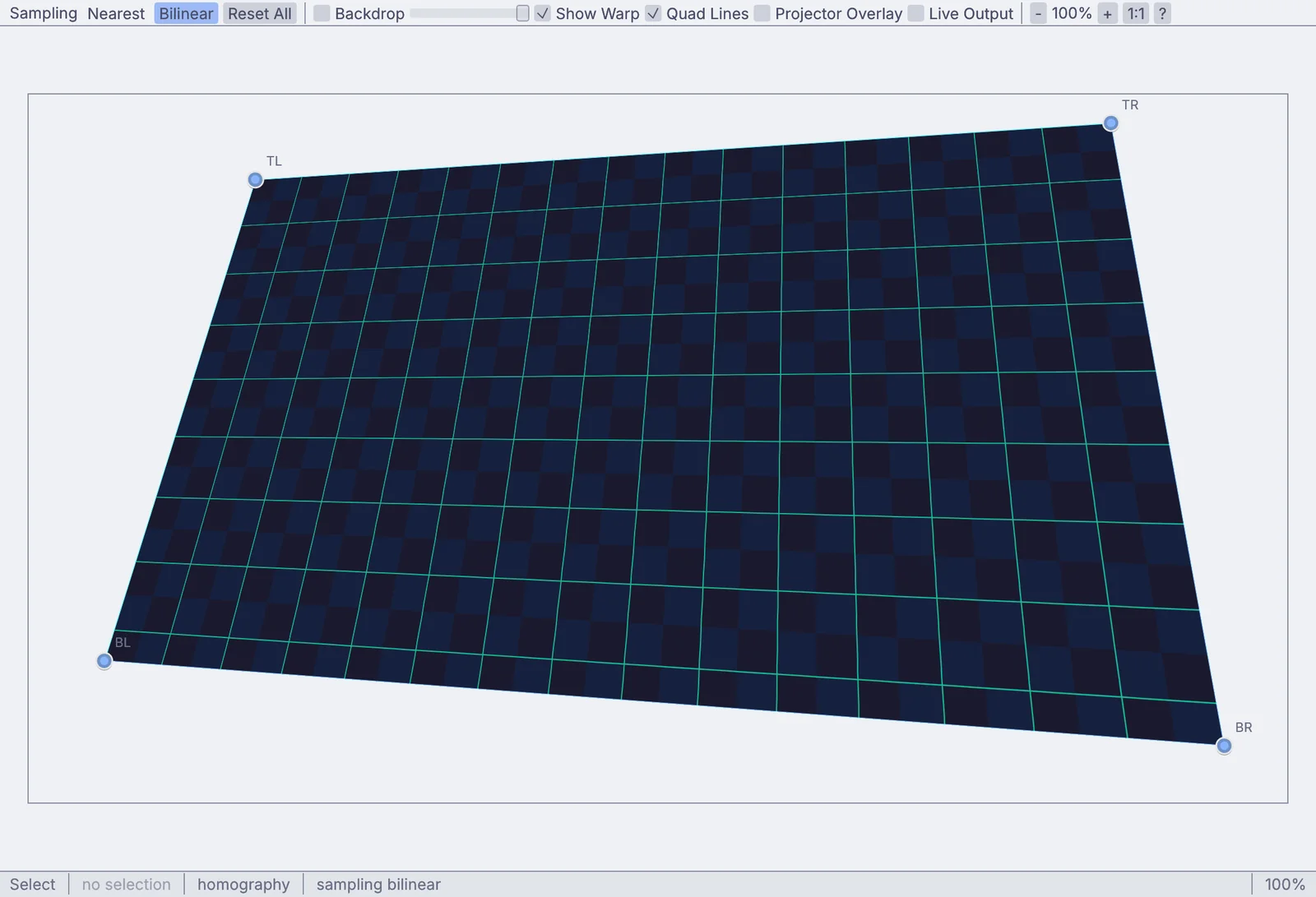
Task: Zoom in with the plus button
Action: point(1107,13)
